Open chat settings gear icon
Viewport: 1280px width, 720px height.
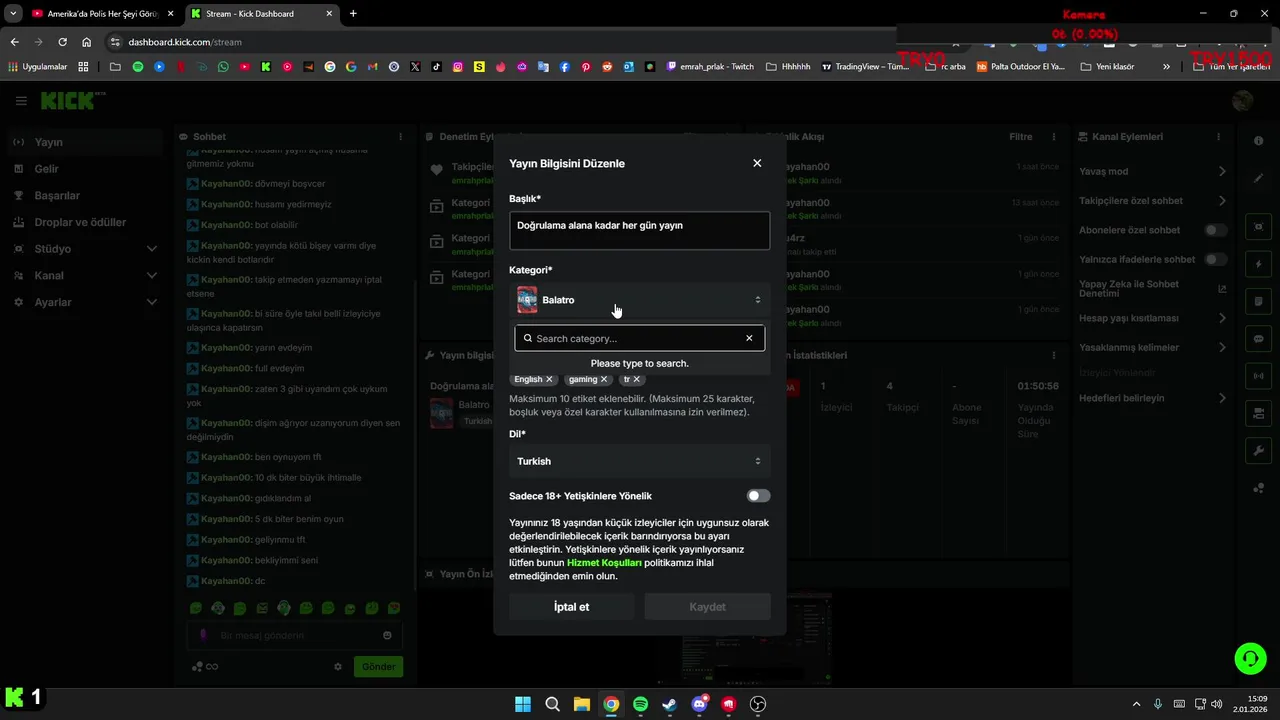pyautogui.click(x=338, y=667)
